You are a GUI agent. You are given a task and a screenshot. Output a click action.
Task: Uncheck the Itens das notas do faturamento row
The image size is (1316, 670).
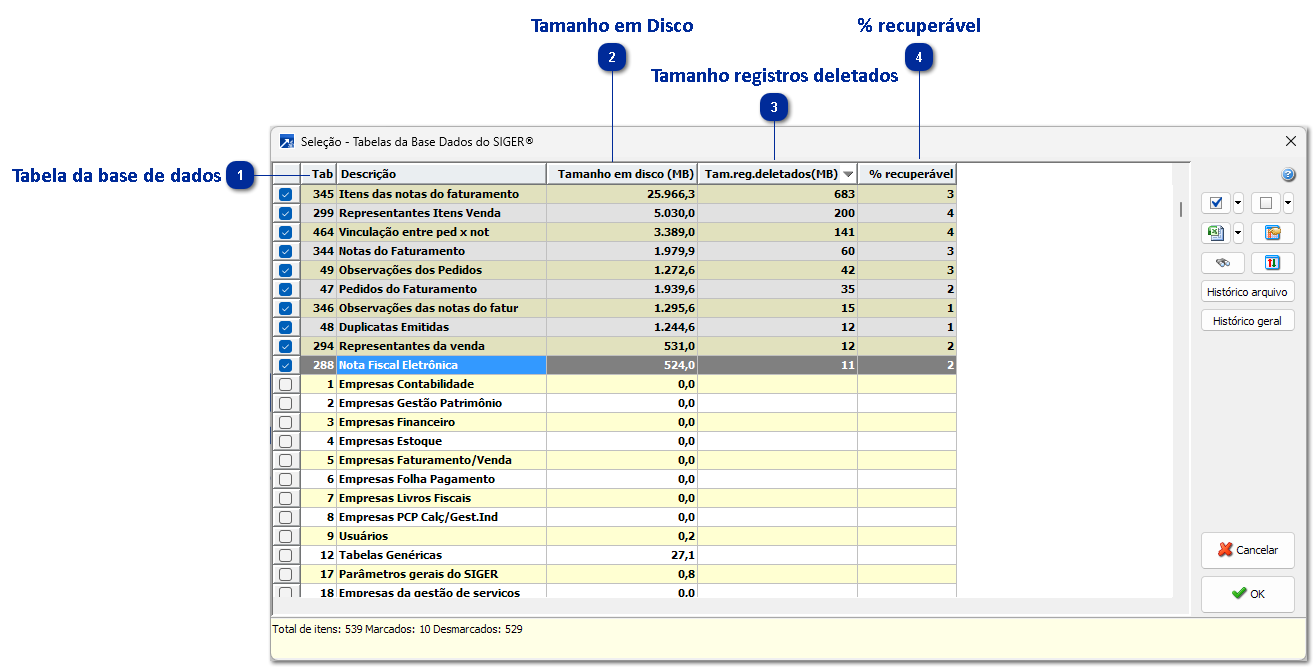tap(286, 194)
